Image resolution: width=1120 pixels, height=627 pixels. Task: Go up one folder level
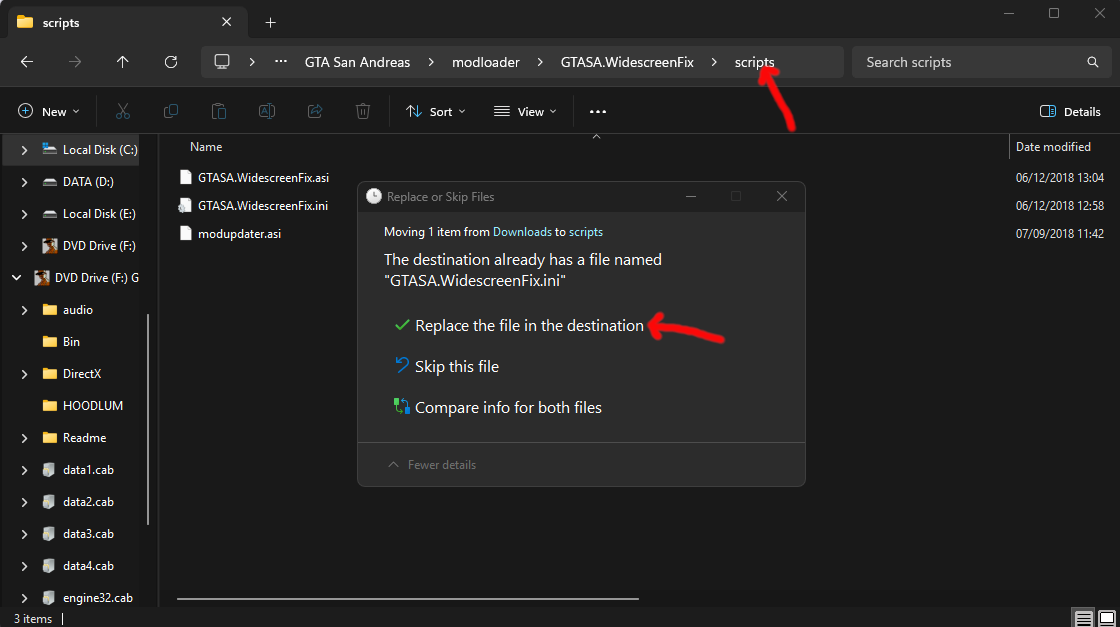123,62
